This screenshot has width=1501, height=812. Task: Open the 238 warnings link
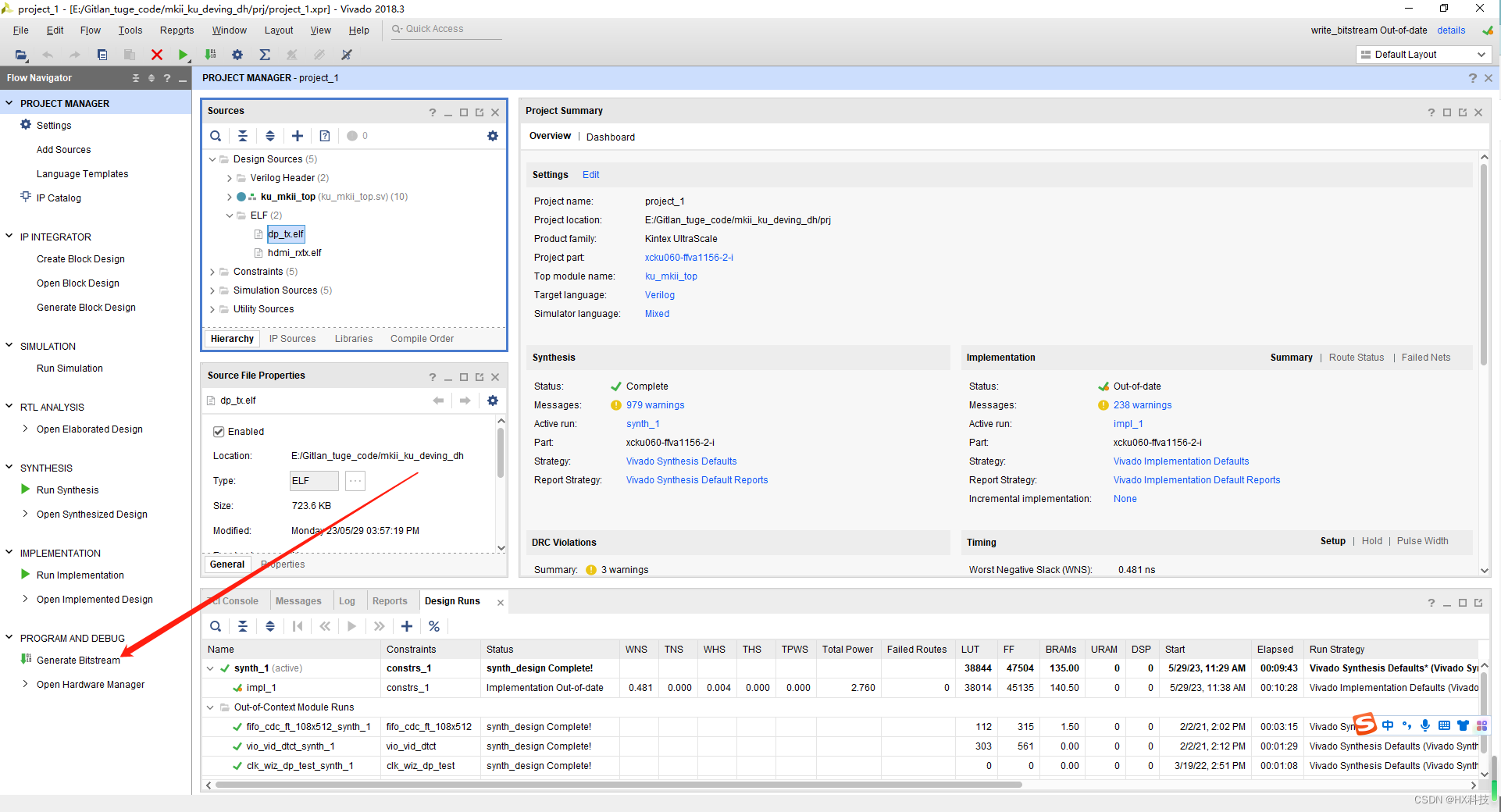[1143, 405]
